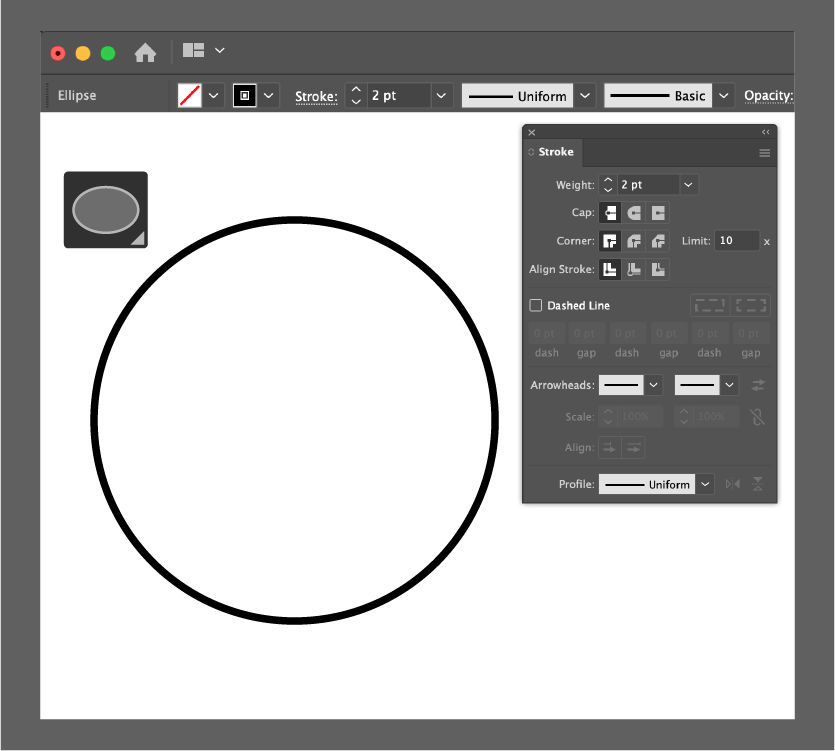Click the first gap field in Stroke panel
835x751 pixels.
pyautogui.click(x=586, y=333)
